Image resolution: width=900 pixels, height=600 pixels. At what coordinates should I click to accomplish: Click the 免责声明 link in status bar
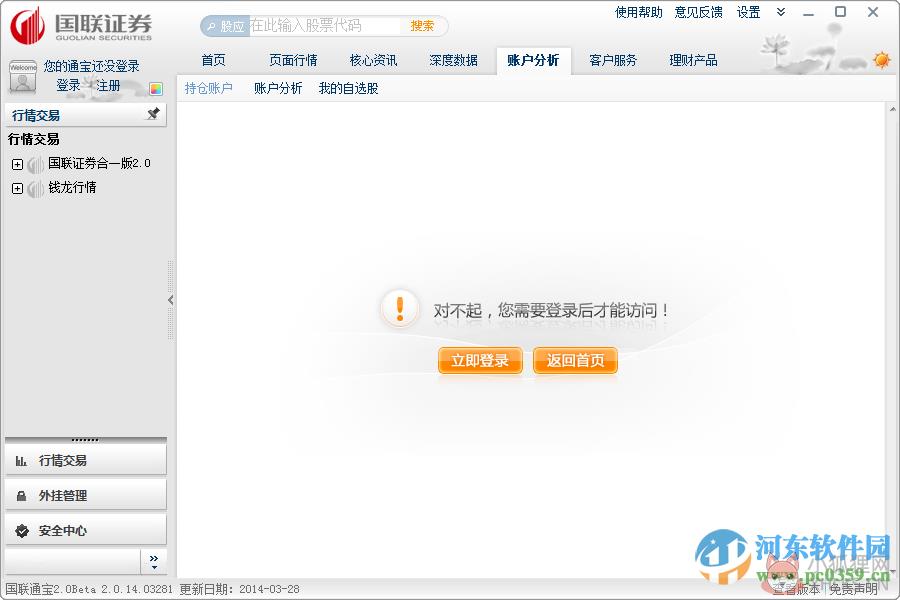point(854,589)
